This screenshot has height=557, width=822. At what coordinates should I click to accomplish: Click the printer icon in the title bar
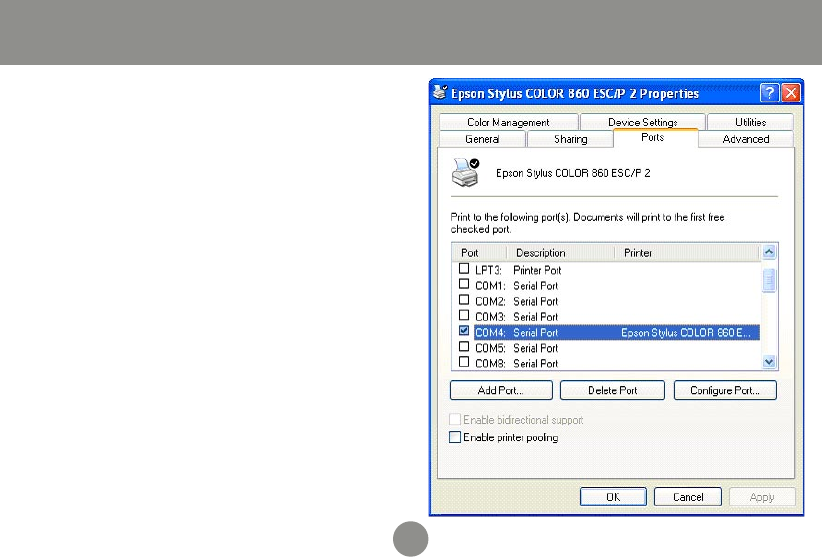tap(440, 93)
